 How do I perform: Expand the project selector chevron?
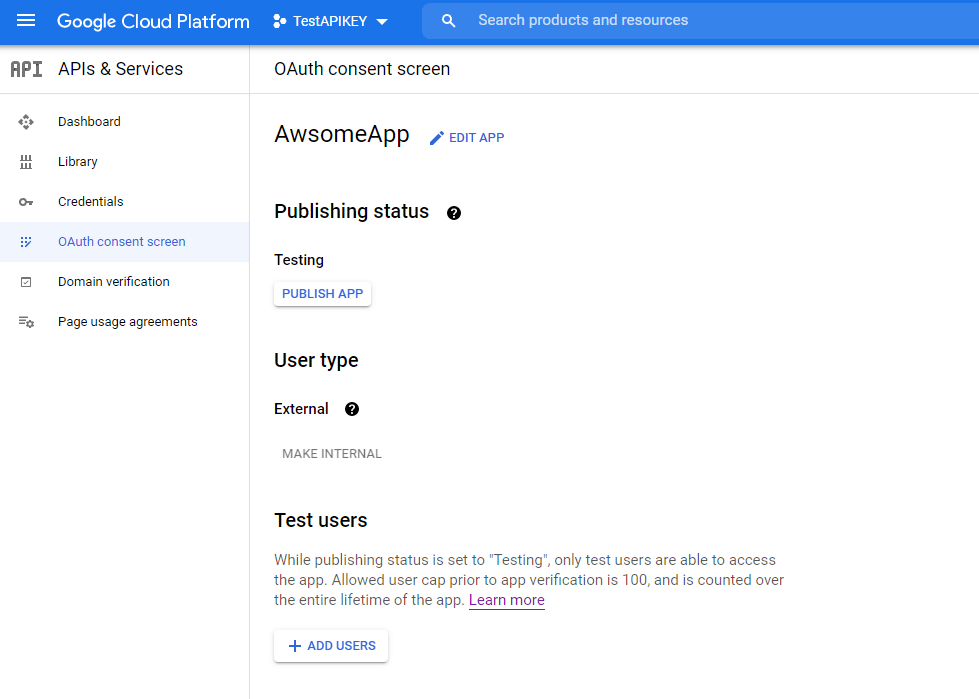382,20
